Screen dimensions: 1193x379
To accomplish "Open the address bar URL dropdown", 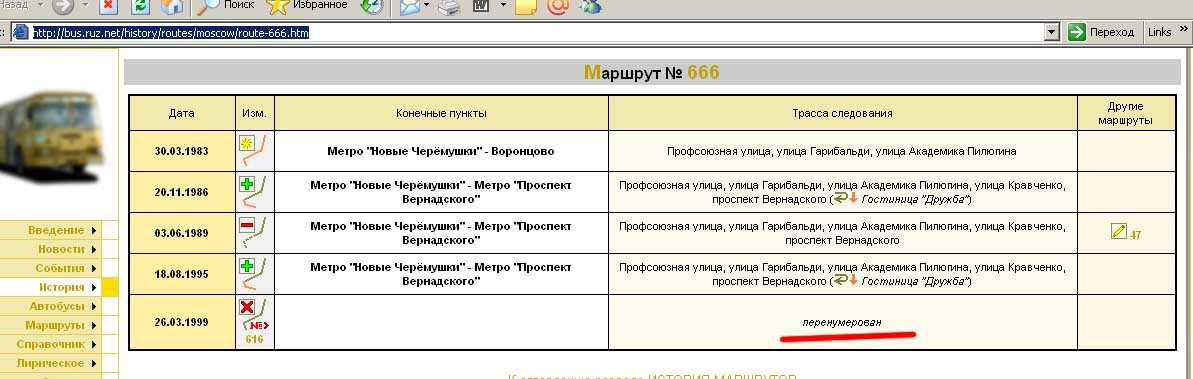I will point(1052,32).
